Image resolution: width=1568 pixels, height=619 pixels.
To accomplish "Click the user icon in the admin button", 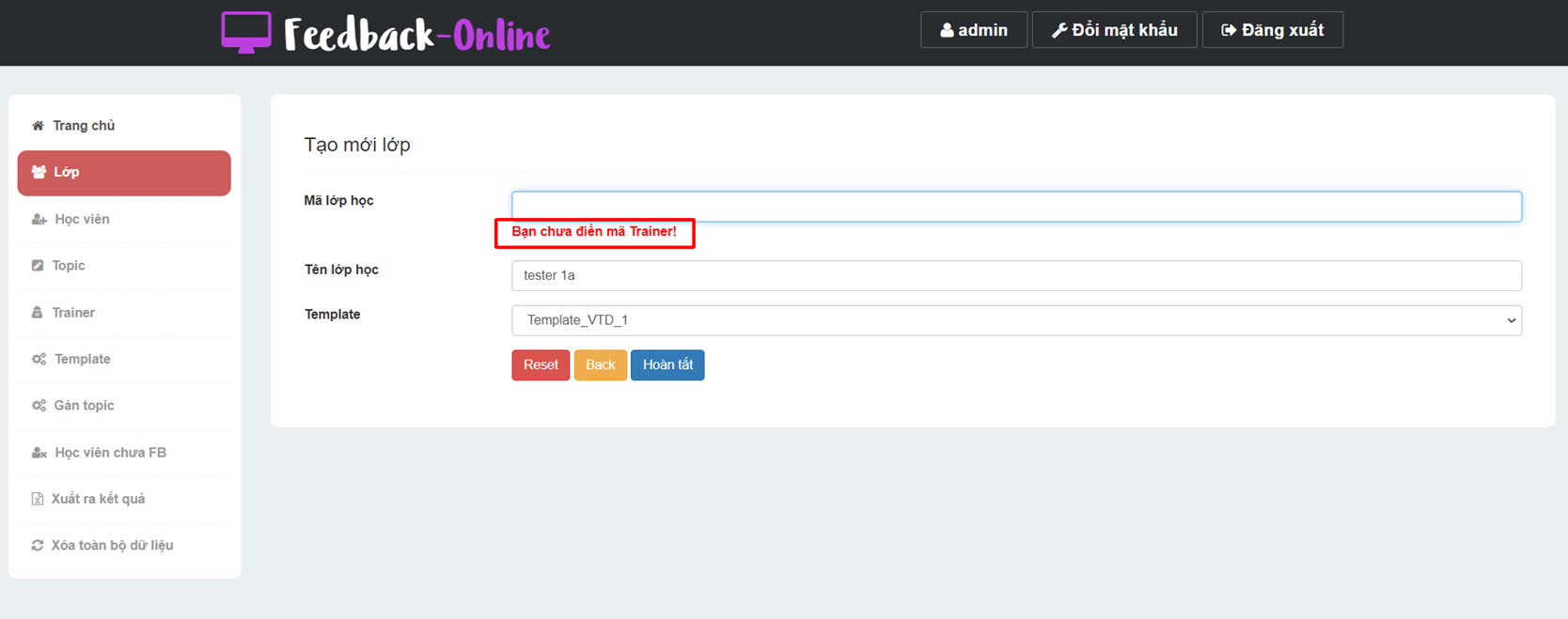I will pyautogui.click(x=947, y=30).
